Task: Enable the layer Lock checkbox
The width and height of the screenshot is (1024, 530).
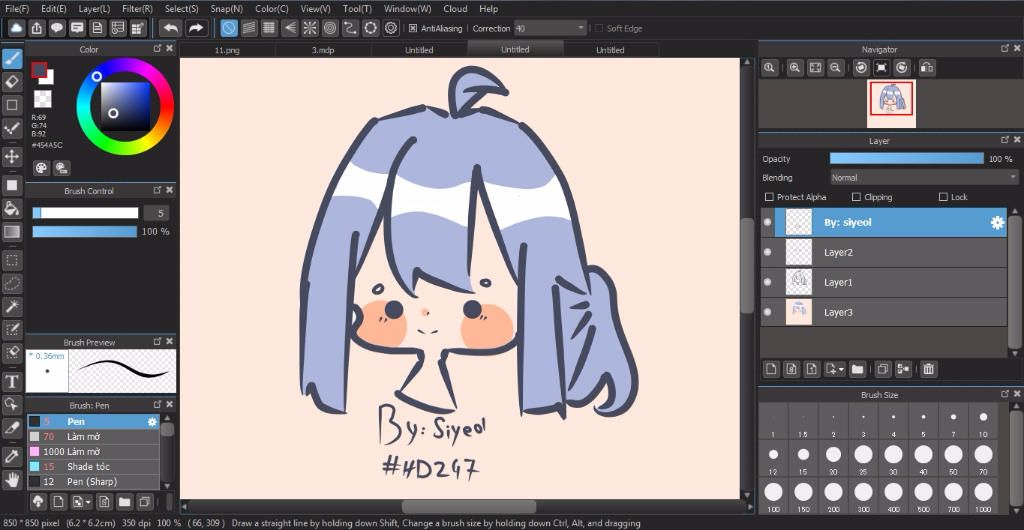Action: tap(943, 196)
